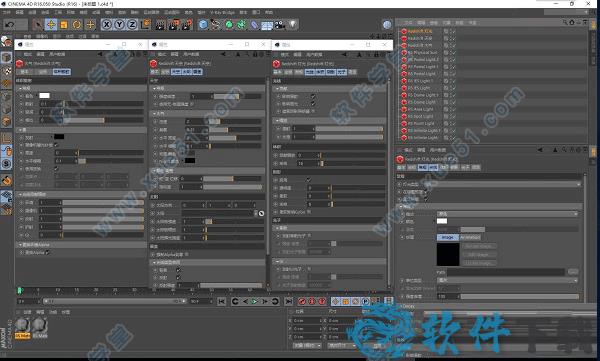Add a Camera object
This screenshot has width=600, height=361.
click(280, 25)
